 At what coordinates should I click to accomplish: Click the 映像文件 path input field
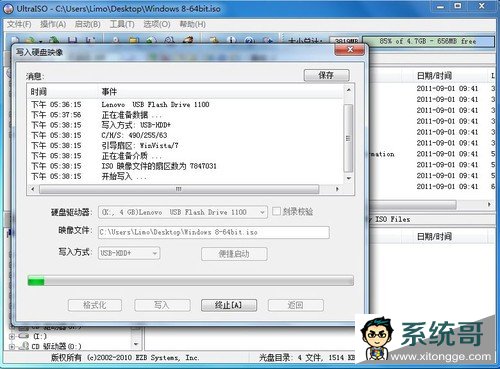point(214,232)
